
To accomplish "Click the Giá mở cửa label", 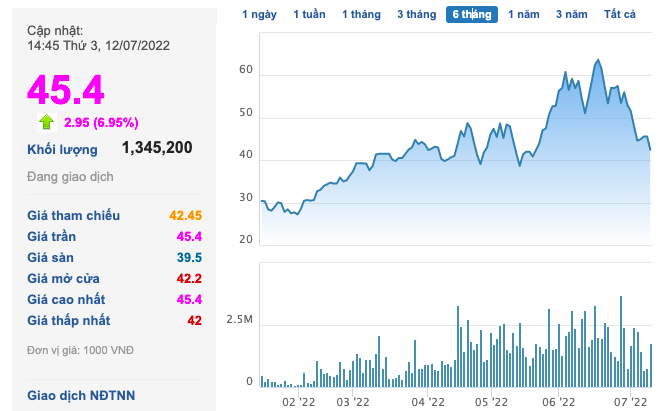I will pyautogui.click(x=63, y=278).
